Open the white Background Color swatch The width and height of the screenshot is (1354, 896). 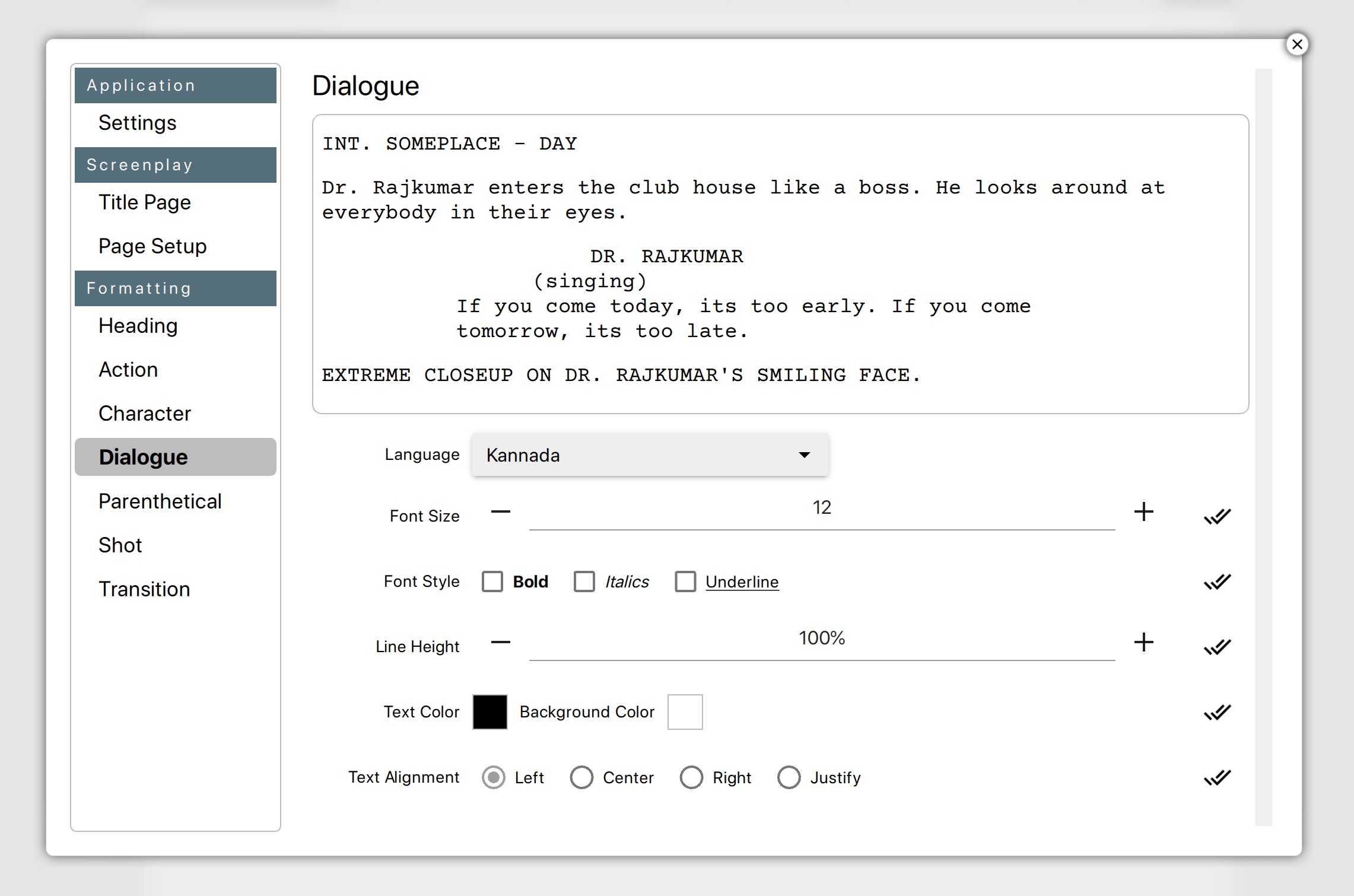[685, 712]
